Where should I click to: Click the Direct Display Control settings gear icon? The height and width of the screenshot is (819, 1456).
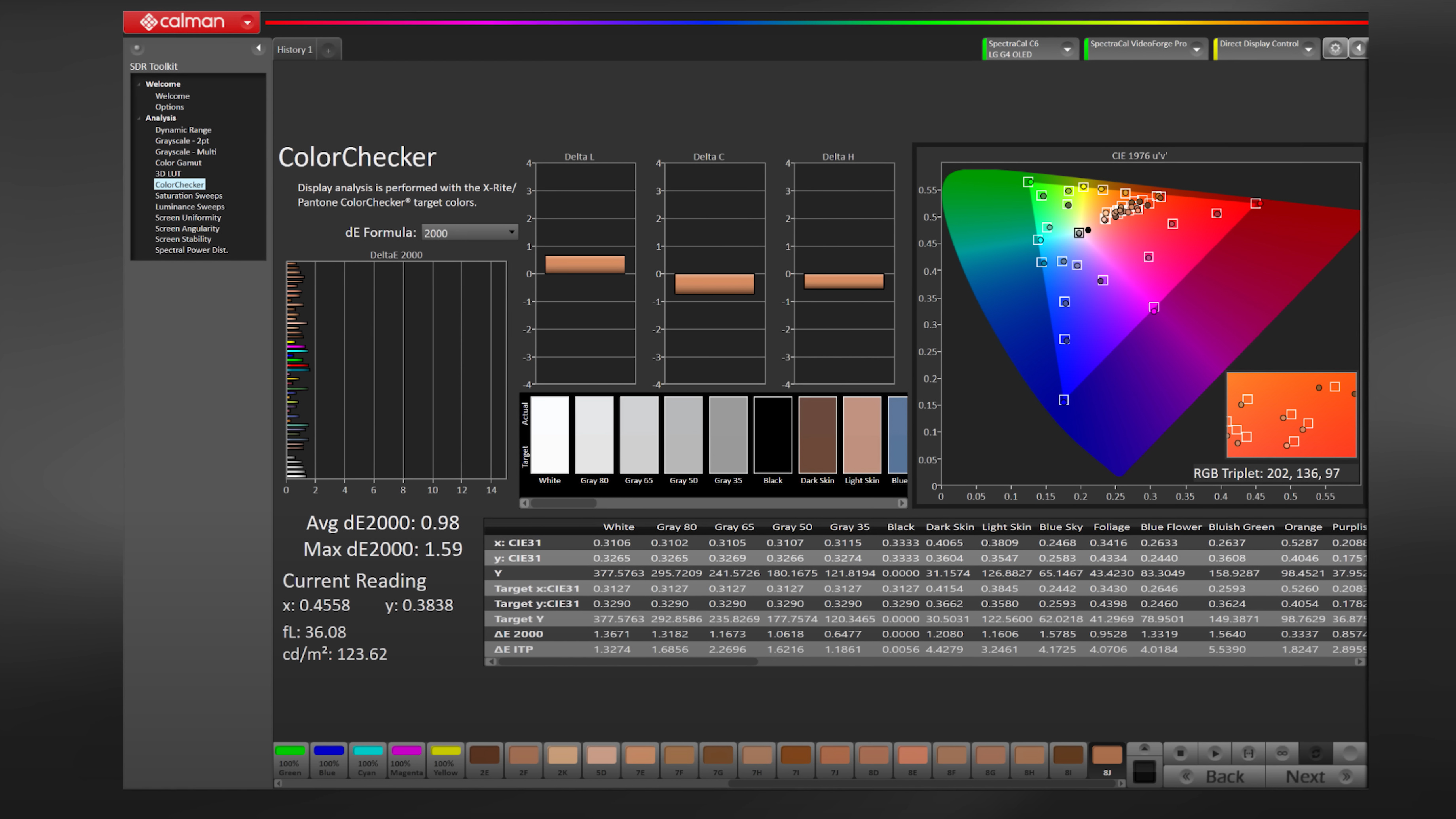pyautogui.click(x=1337, y=48)
